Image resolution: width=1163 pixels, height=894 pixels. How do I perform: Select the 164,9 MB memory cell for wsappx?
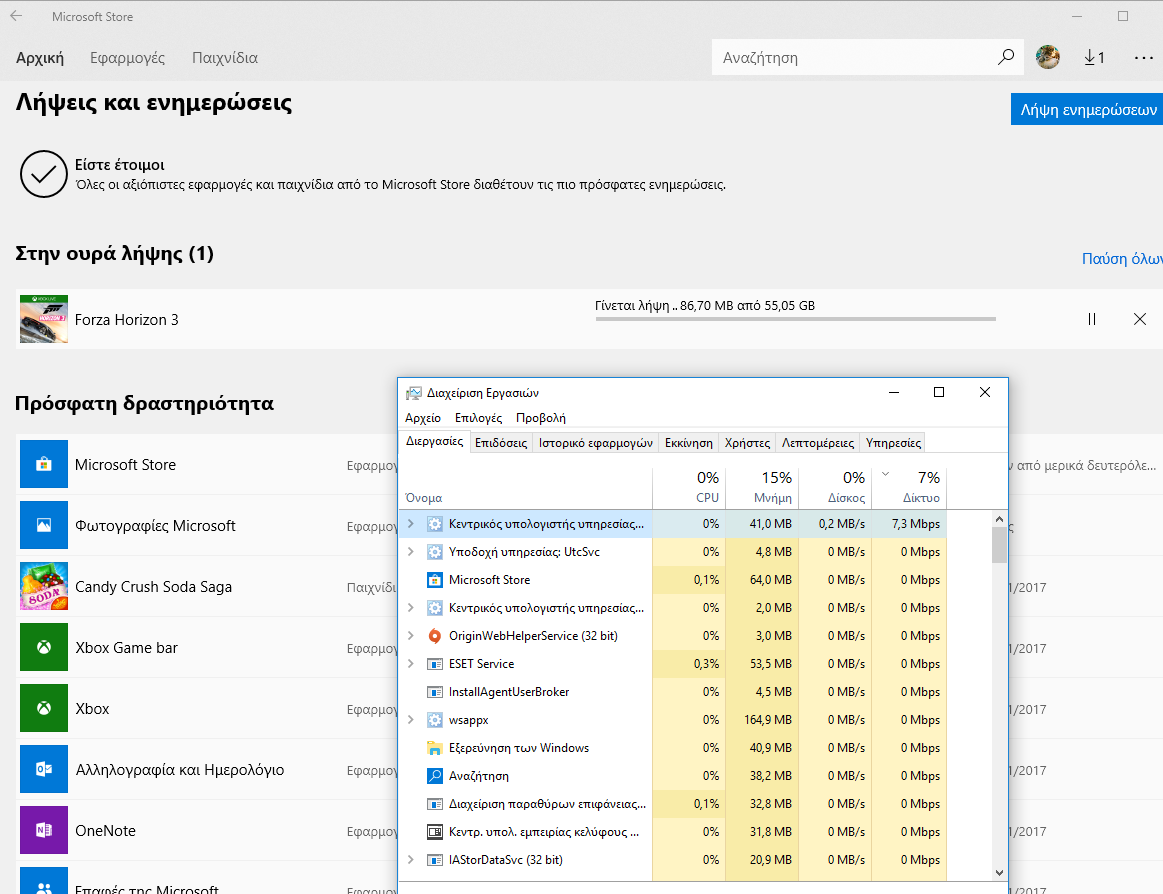[x=762, y=720]
